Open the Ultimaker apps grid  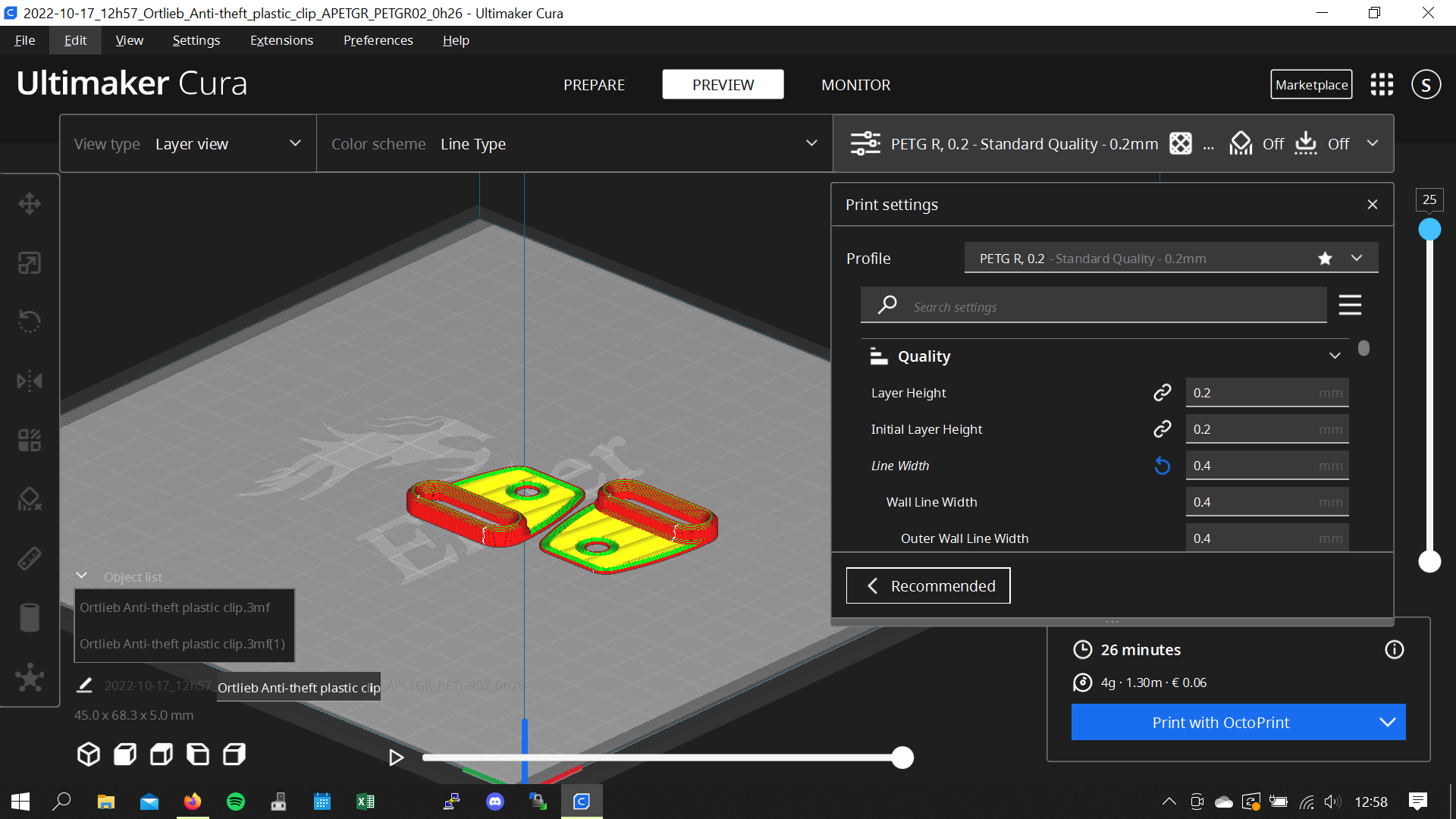coord(1382,84)
